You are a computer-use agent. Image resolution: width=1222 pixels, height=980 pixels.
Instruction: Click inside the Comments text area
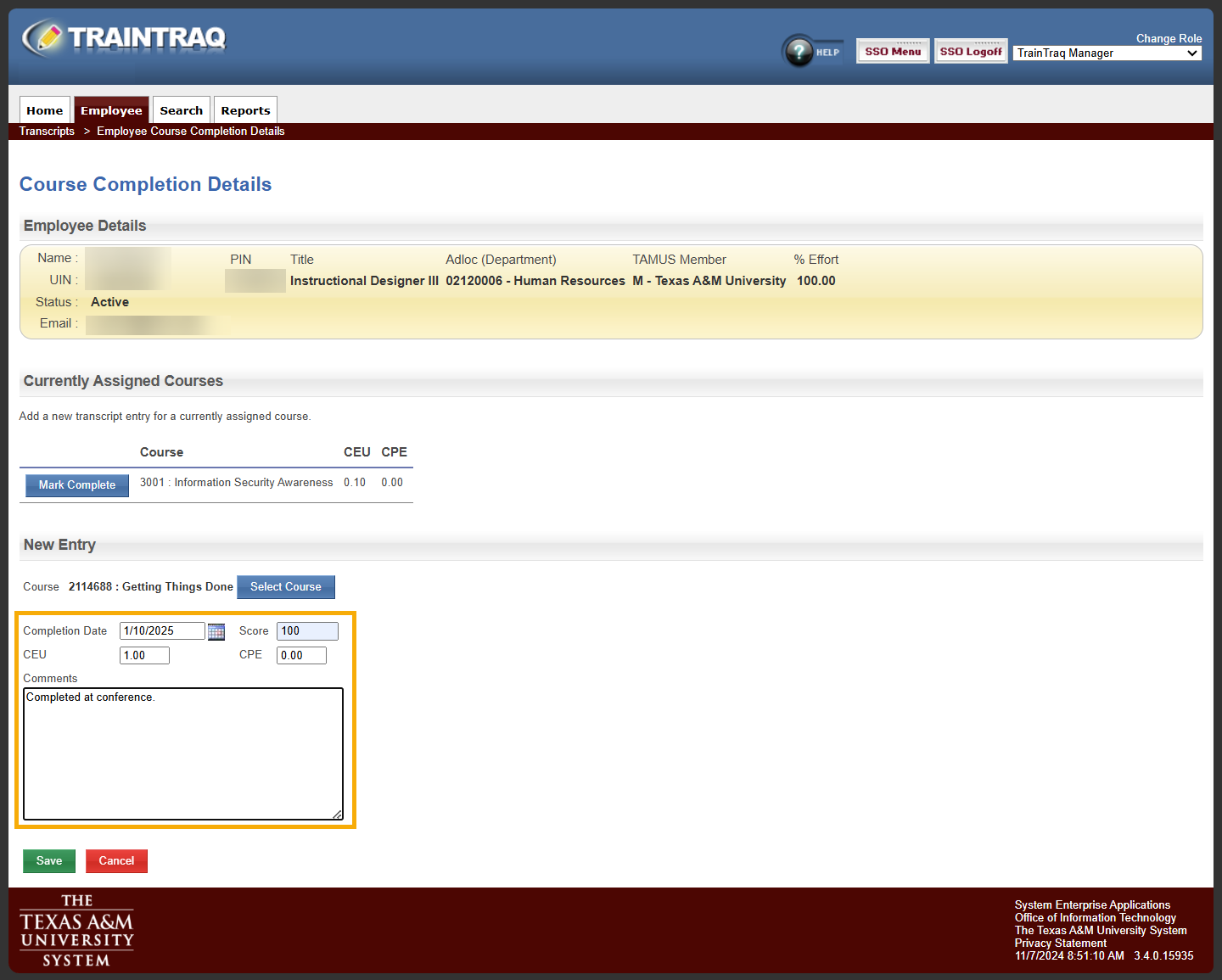(x=183, y=753)
